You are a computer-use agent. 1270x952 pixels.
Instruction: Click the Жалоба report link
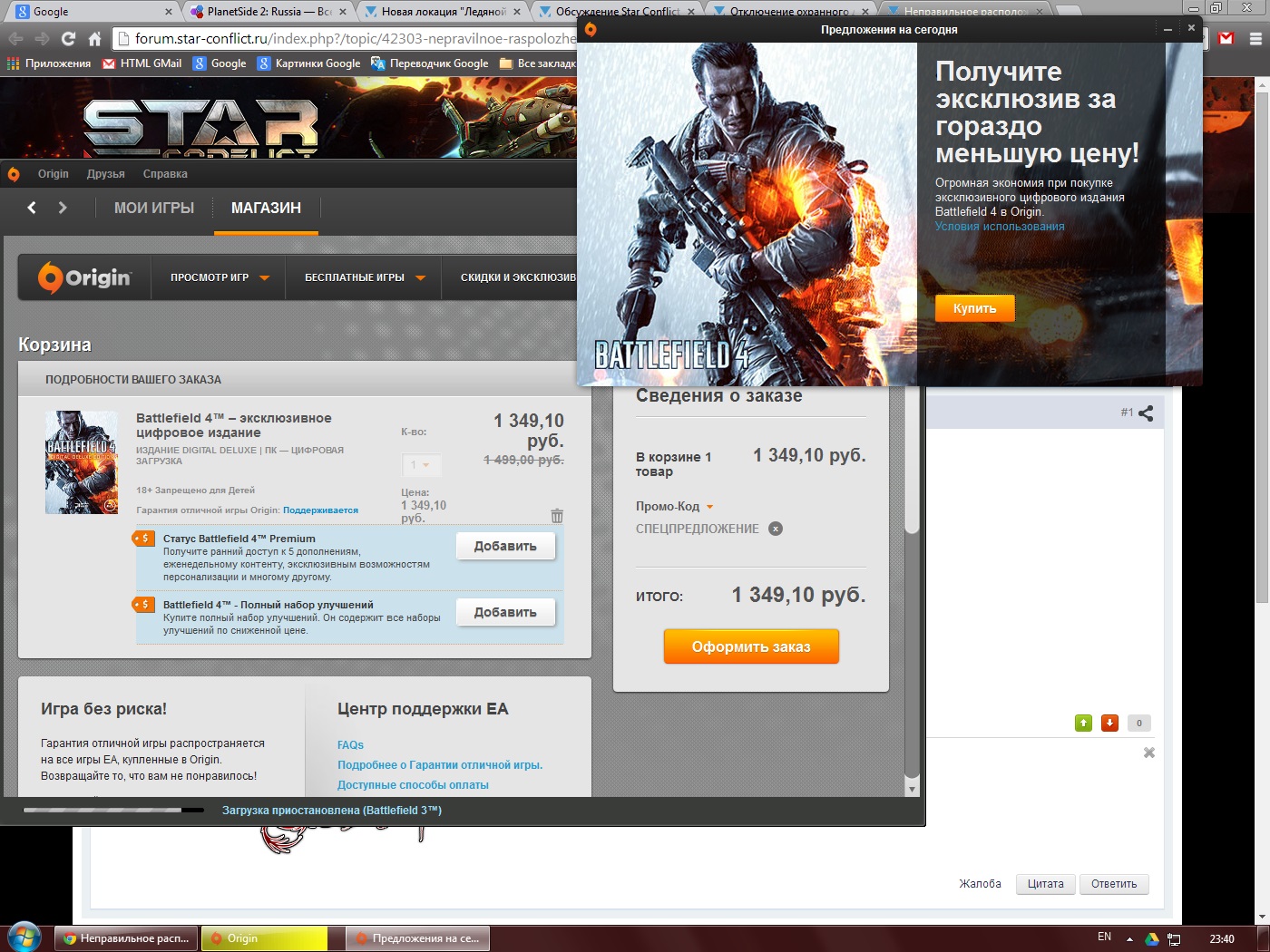(980, 884)
